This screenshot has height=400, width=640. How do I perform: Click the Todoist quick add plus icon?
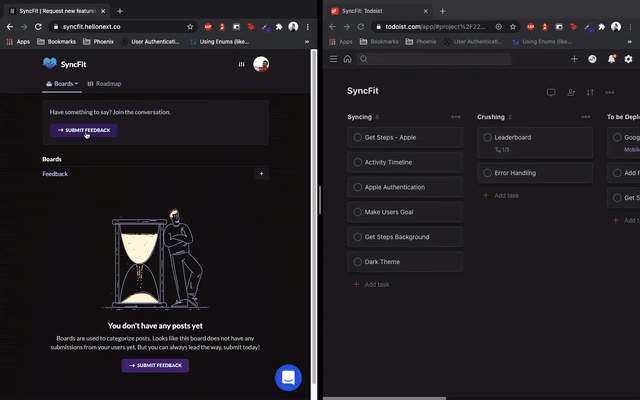tap(574, 59)
